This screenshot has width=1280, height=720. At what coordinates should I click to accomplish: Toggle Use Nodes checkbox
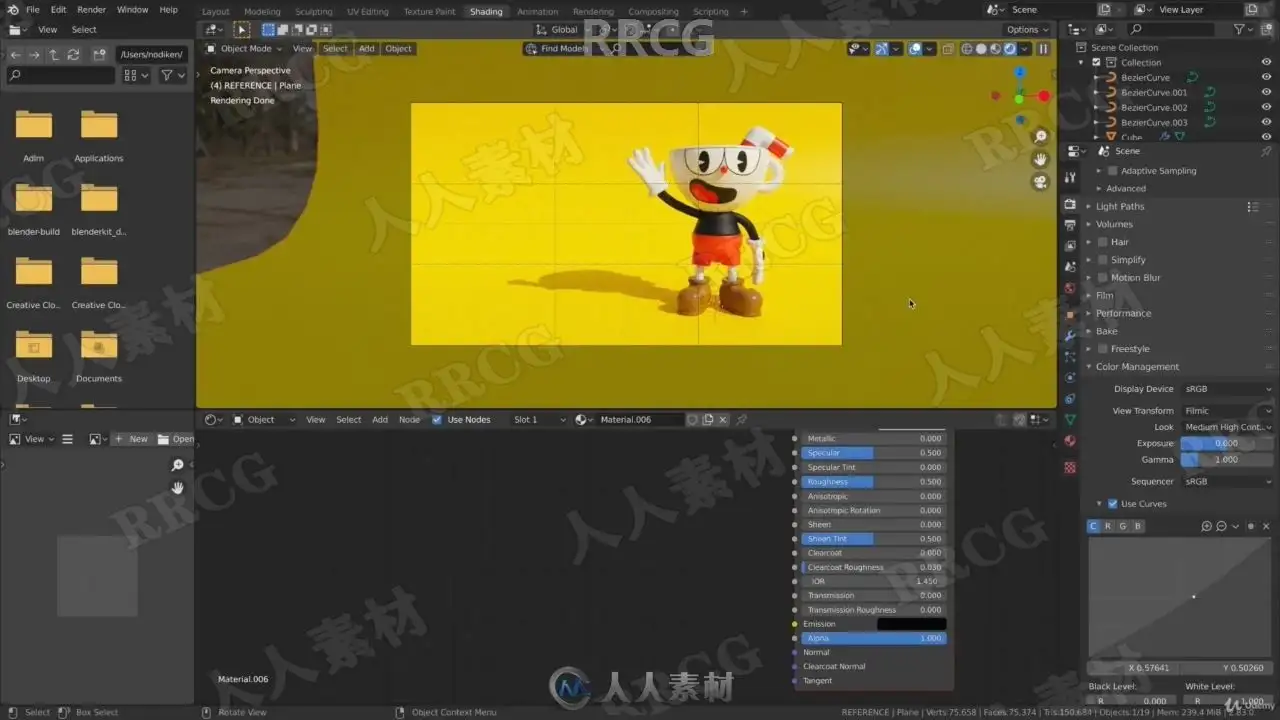437,420
